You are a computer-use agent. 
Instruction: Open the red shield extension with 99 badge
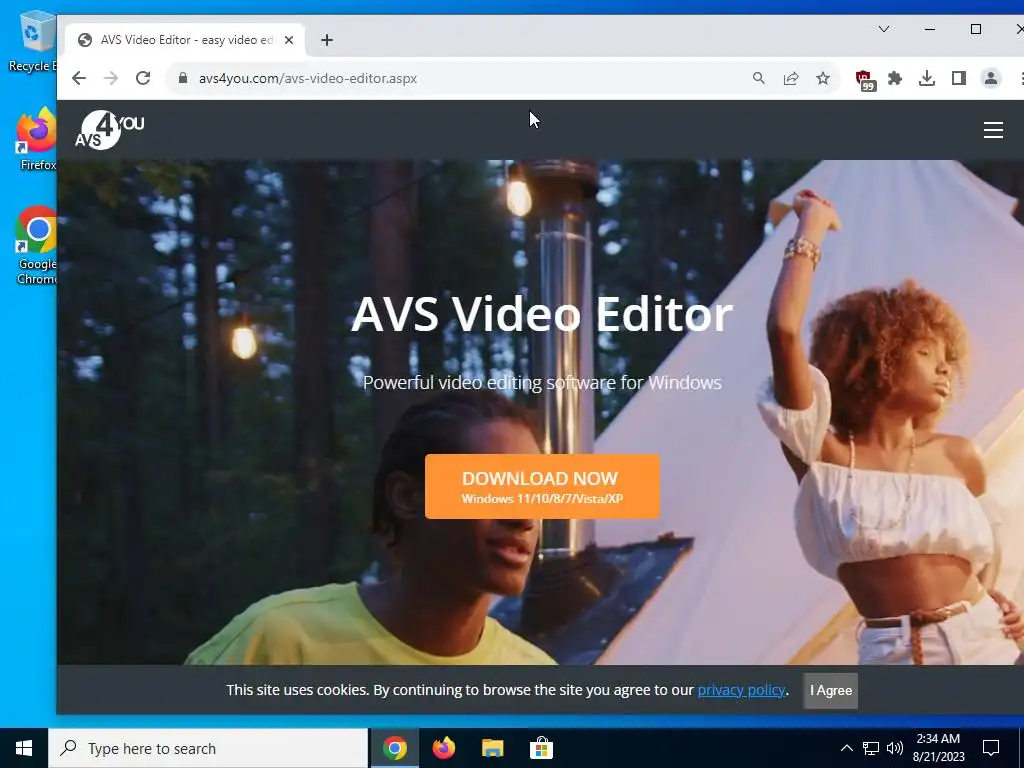865,80
